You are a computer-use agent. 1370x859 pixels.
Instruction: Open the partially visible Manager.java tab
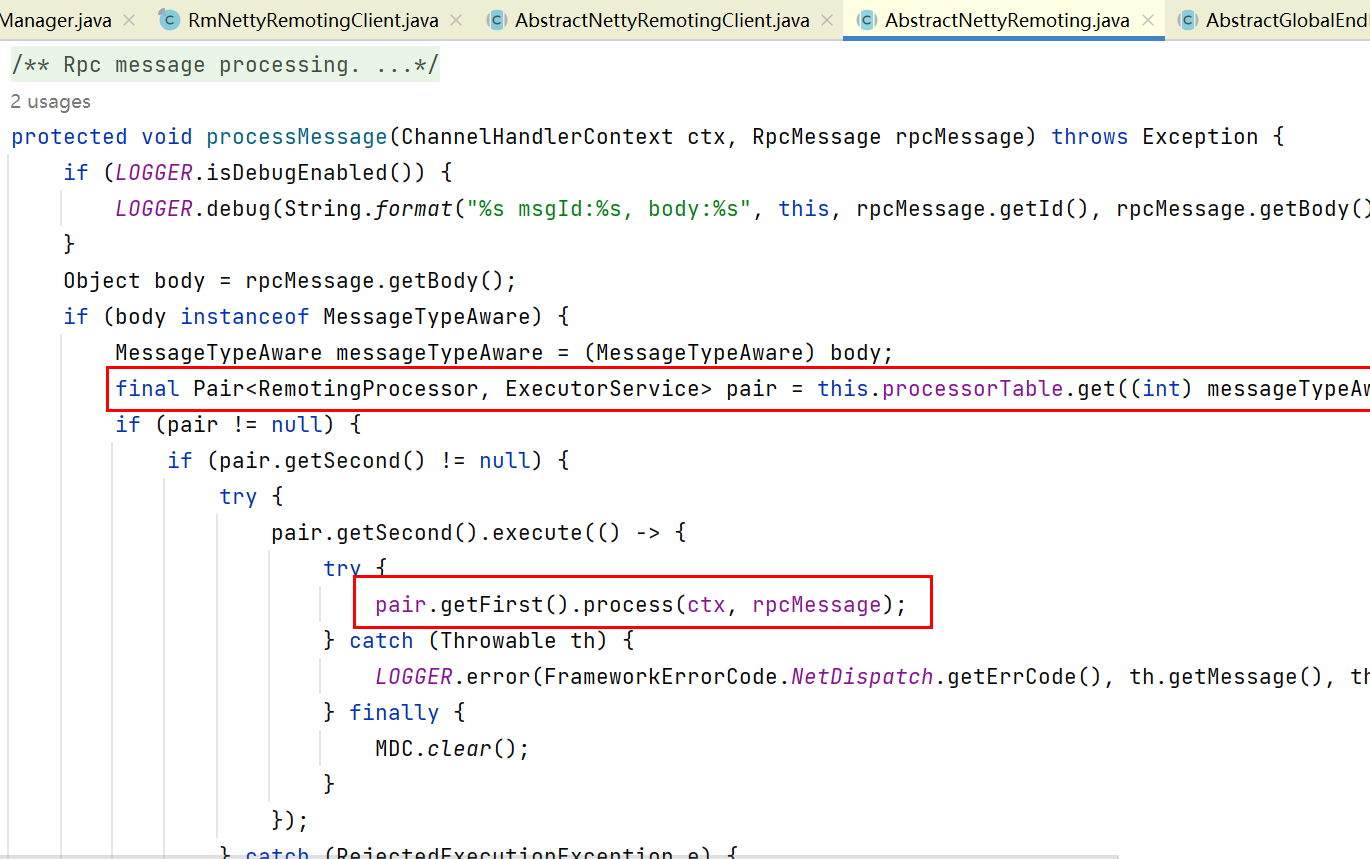pyautogui.click(x=56, y=20)
